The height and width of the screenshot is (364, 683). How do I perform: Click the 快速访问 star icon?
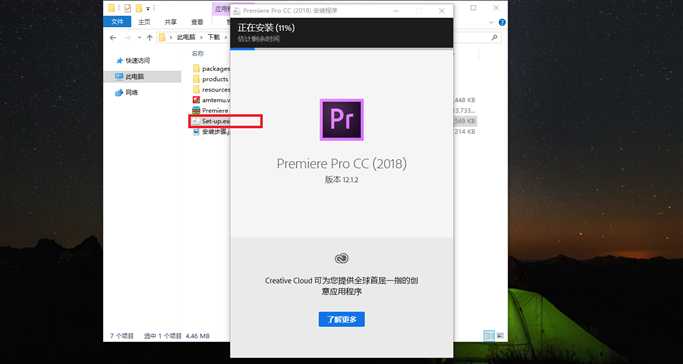coord(119,61)
